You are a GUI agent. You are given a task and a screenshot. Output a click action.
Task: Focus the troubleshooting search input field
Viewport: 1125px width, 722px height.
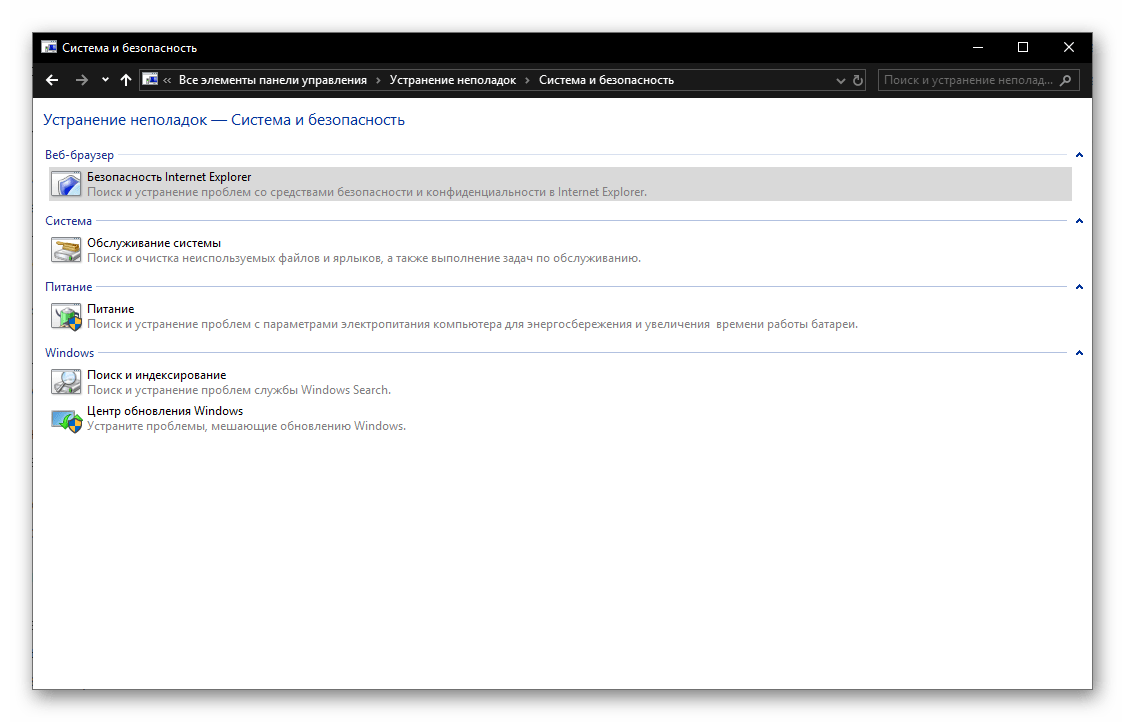967,80
